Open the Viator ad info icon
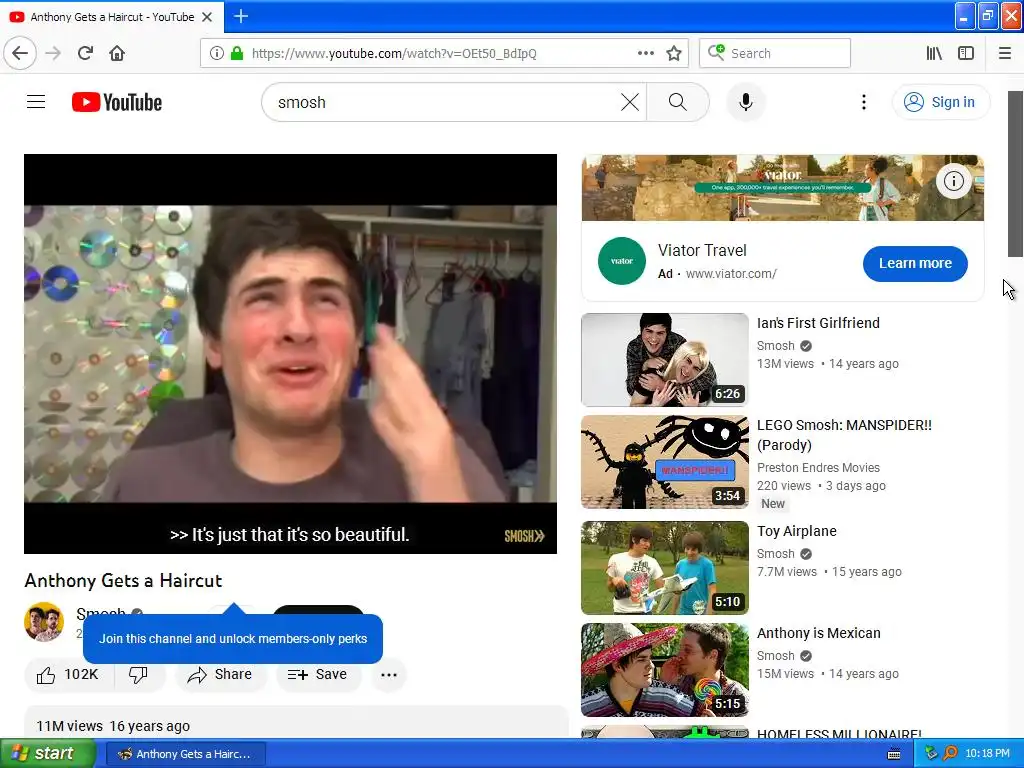 (953, 181)
